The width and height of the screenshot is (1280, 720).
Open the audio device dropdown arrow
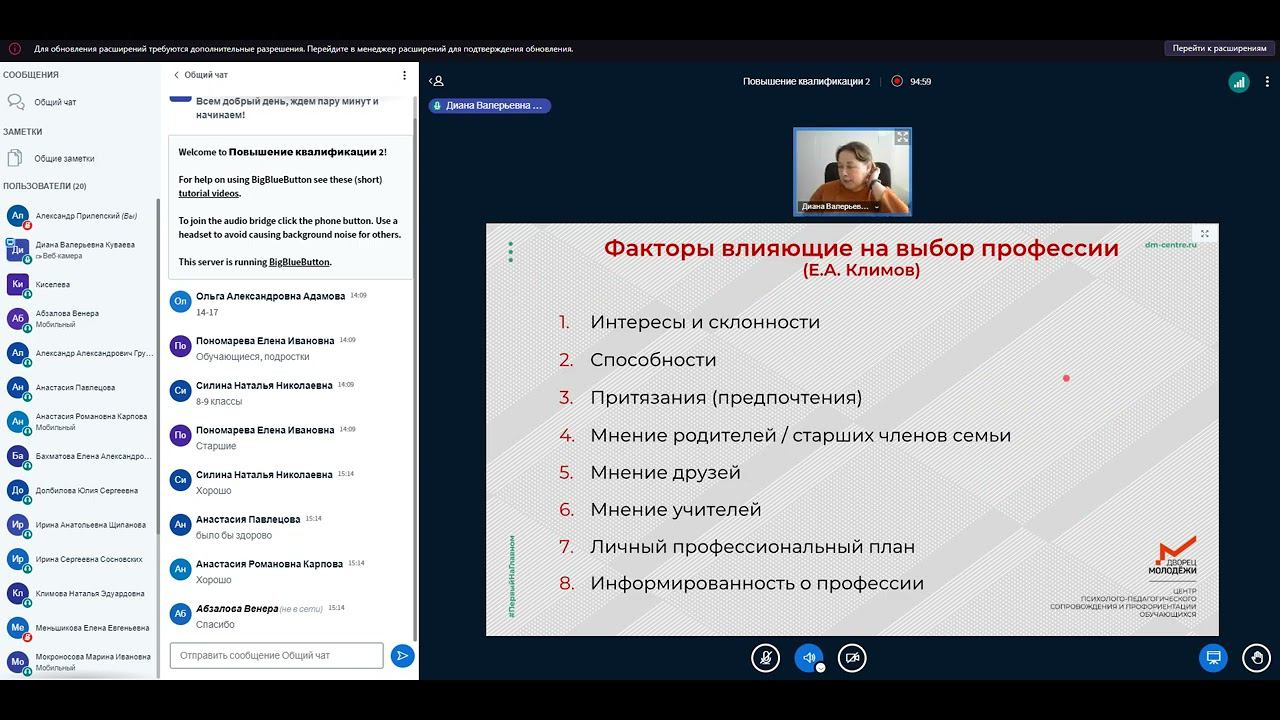pyautogui.click(x=820, y=668)
